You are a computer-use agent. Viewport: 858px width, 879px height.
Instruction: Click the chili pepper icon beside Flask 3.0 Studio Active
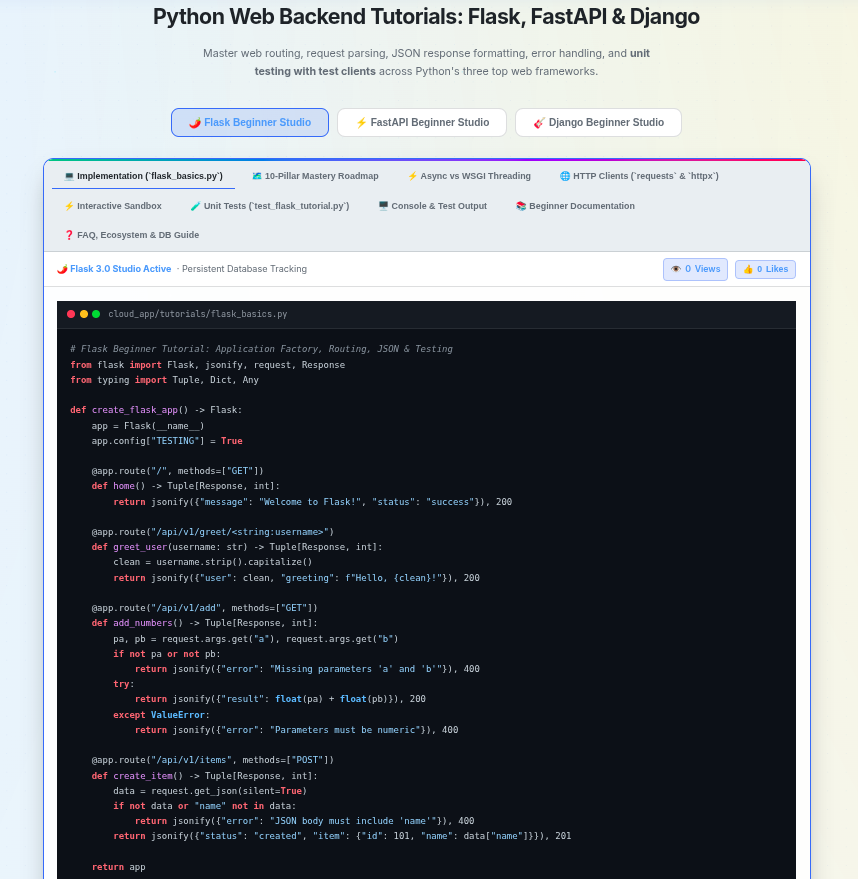pos(62,269)
